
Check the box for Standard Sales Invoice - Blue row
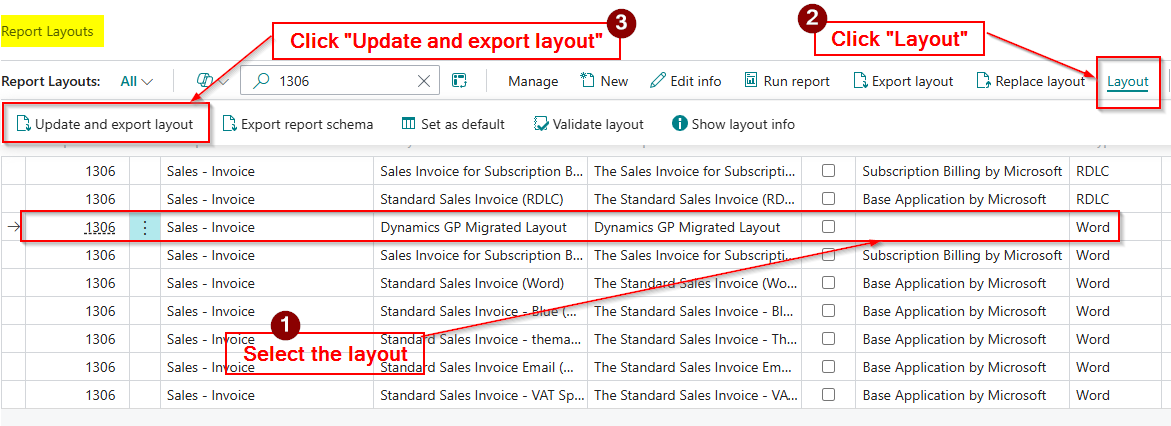pos(828,311)
